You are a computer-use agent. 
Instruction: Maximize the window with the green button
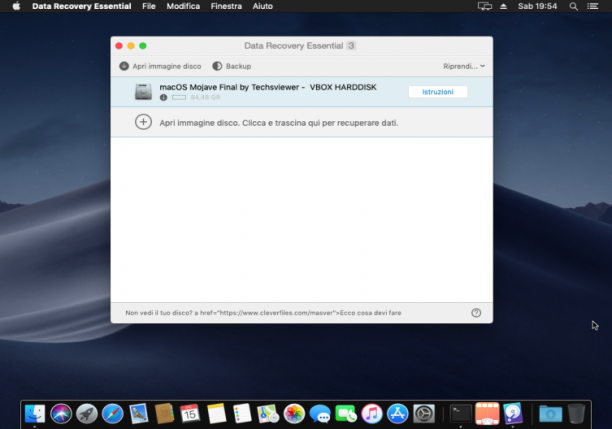143,46
